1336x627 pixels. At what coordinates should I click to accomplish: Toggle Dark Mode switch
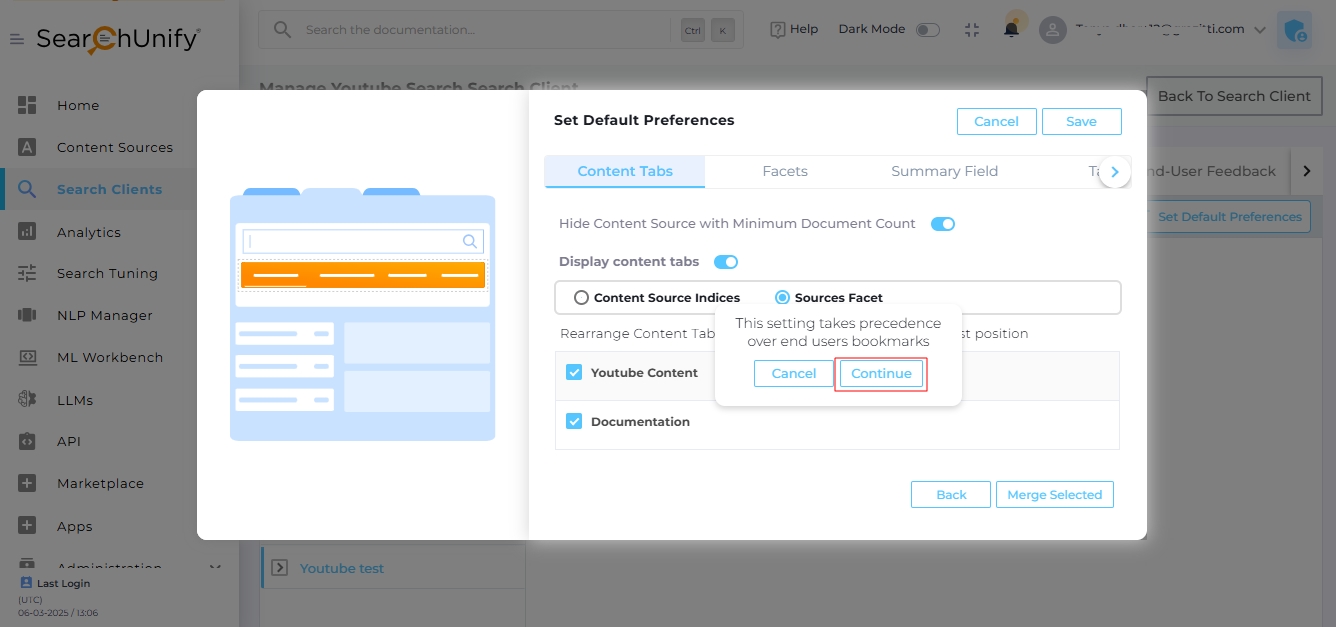pos(928,29)
